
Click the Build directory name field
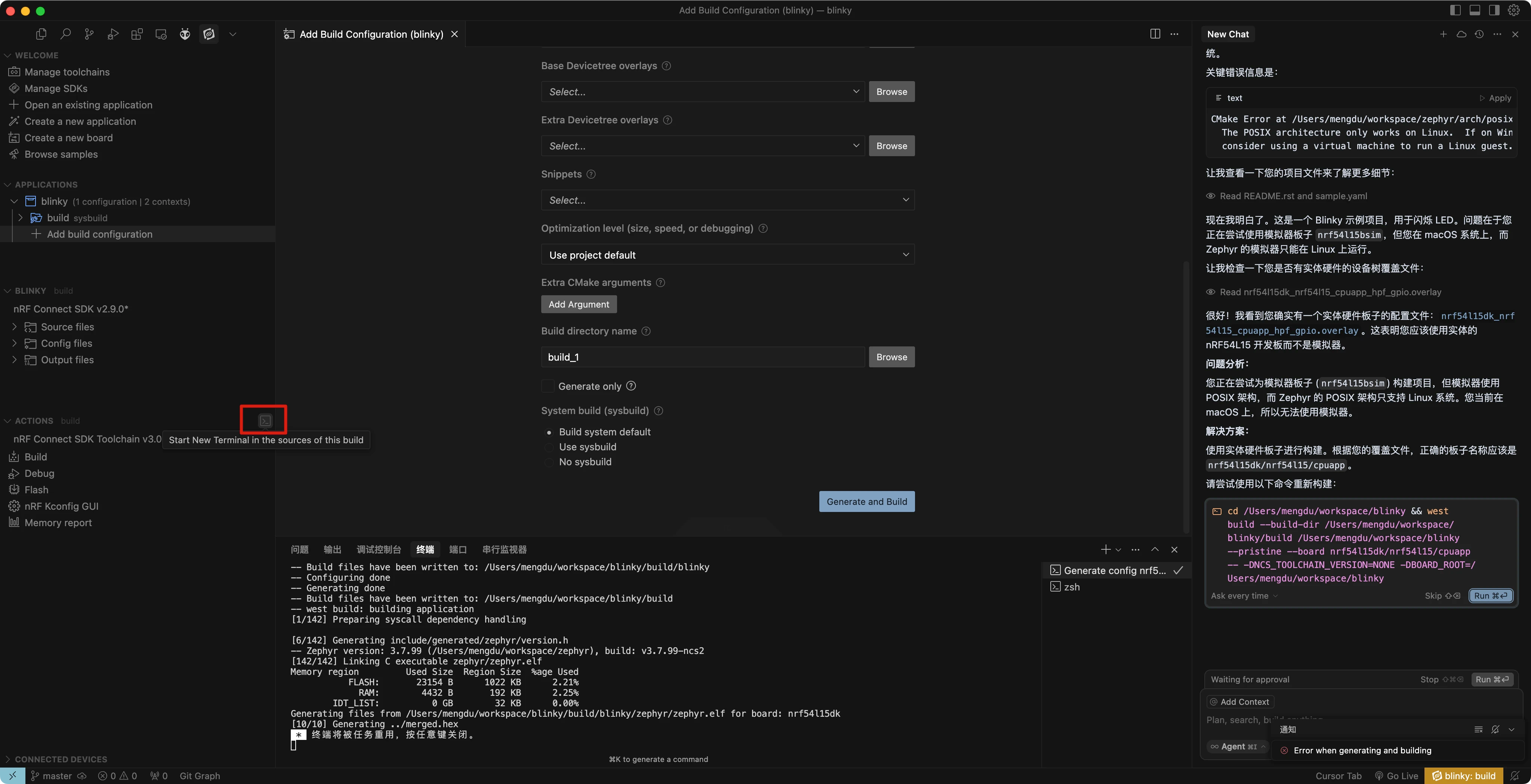point(702,357)
